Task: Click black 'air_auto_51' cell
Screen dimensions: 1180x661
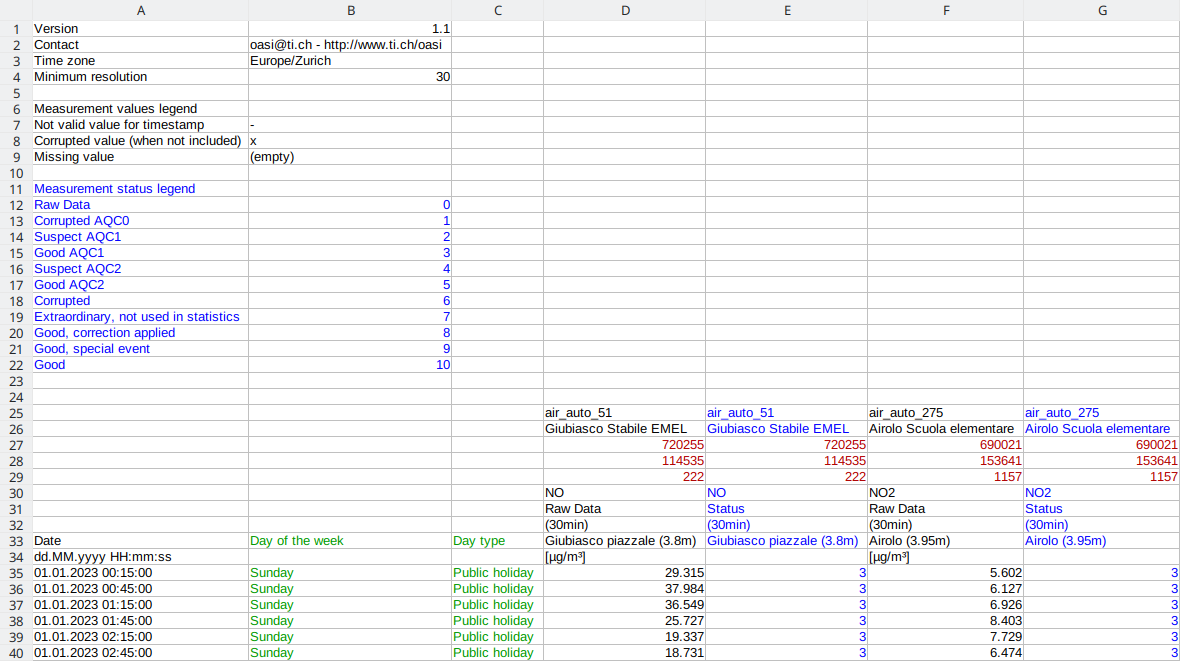Action: pos(625,413)
